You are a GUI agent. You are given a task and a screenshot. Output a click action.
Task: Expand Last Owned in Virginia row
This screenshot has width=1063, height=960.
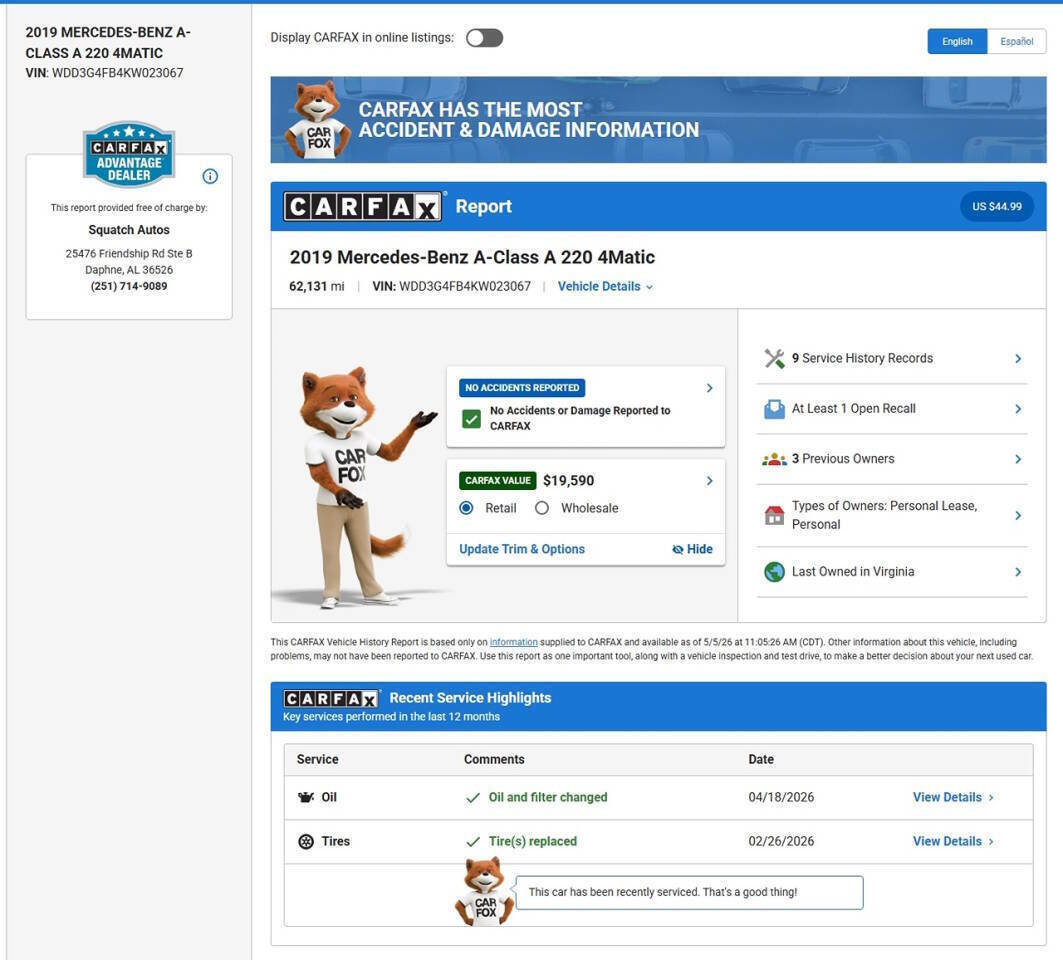point(891,572)
